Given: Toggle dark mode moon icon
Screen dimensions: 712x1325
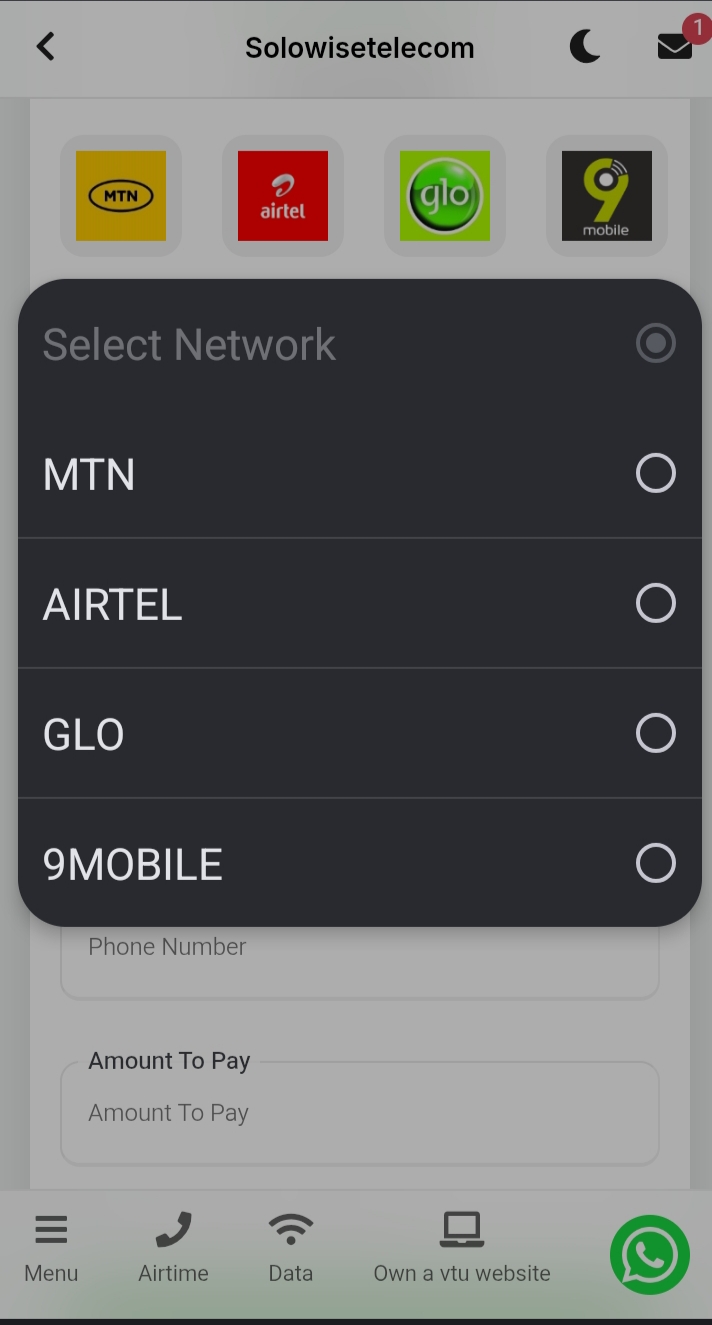Looking at the screenshot, I should point(585,47).
